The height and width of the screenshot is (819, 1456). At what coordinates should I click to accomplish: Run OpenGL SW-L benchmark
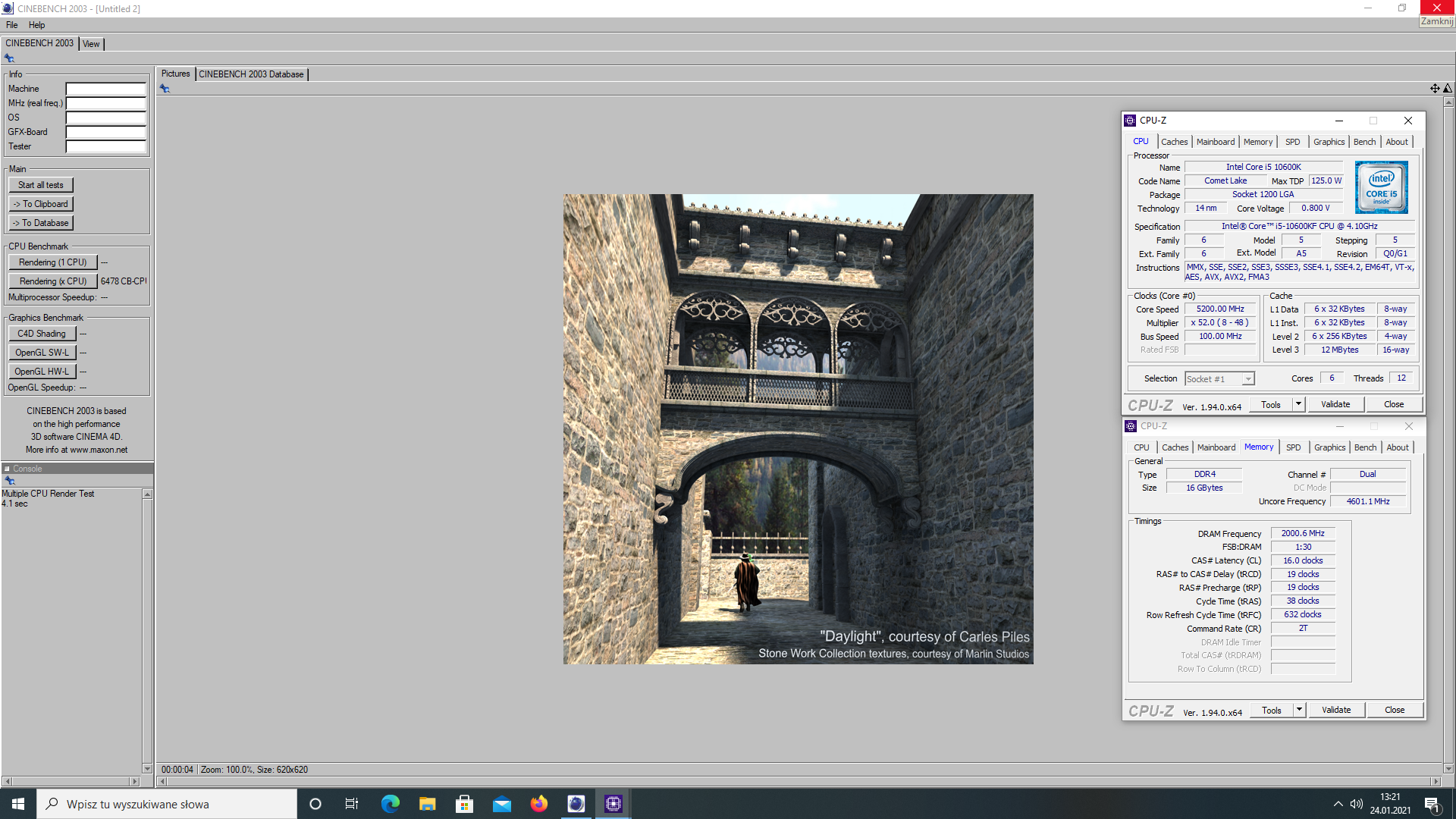click(x=42, y=353)
